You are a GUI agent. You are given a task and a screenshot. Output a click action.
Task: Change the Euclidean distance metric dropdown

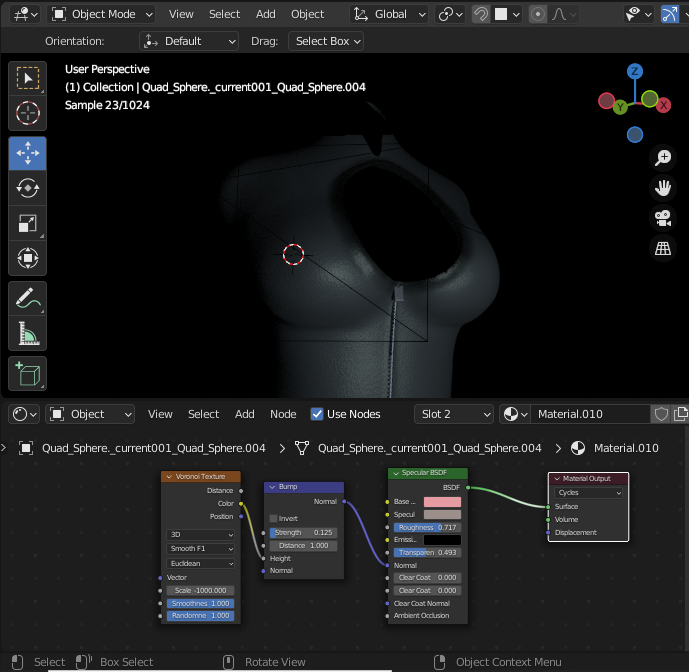[200, 563]
